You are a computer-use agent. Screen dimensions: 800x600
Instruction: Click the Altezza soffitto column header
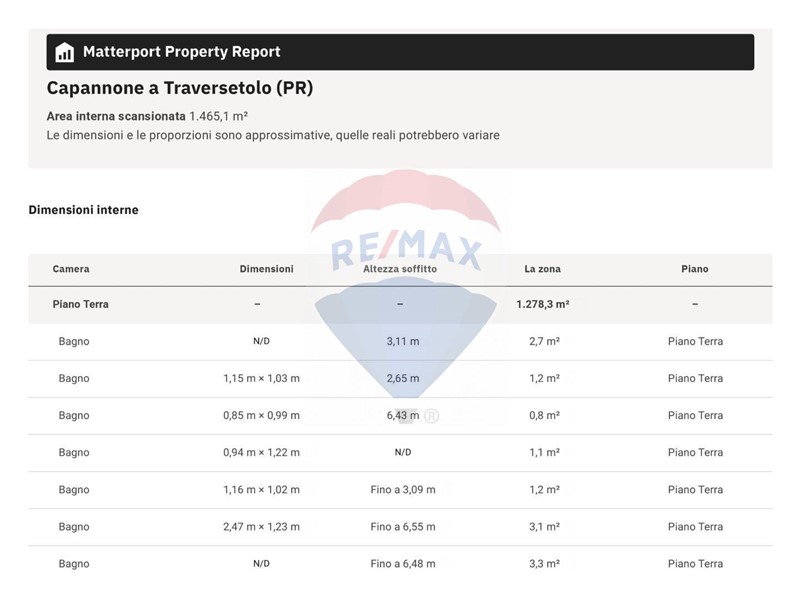pyautogui.click(x=399, y=269)
